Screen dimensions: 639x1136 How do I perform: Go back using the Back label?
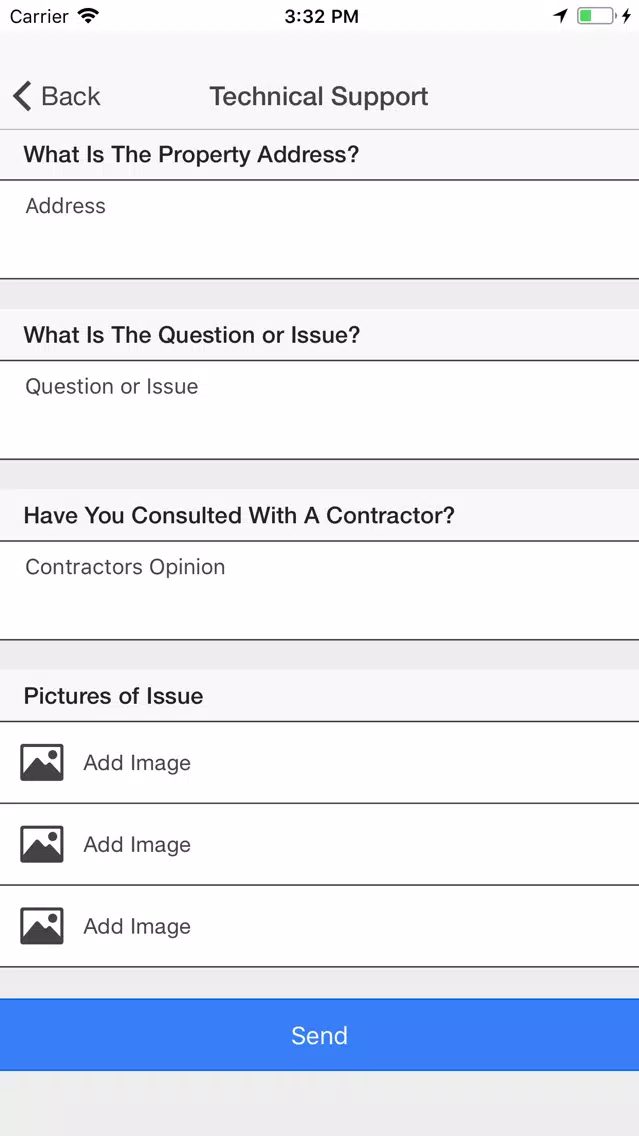[70, 96]
